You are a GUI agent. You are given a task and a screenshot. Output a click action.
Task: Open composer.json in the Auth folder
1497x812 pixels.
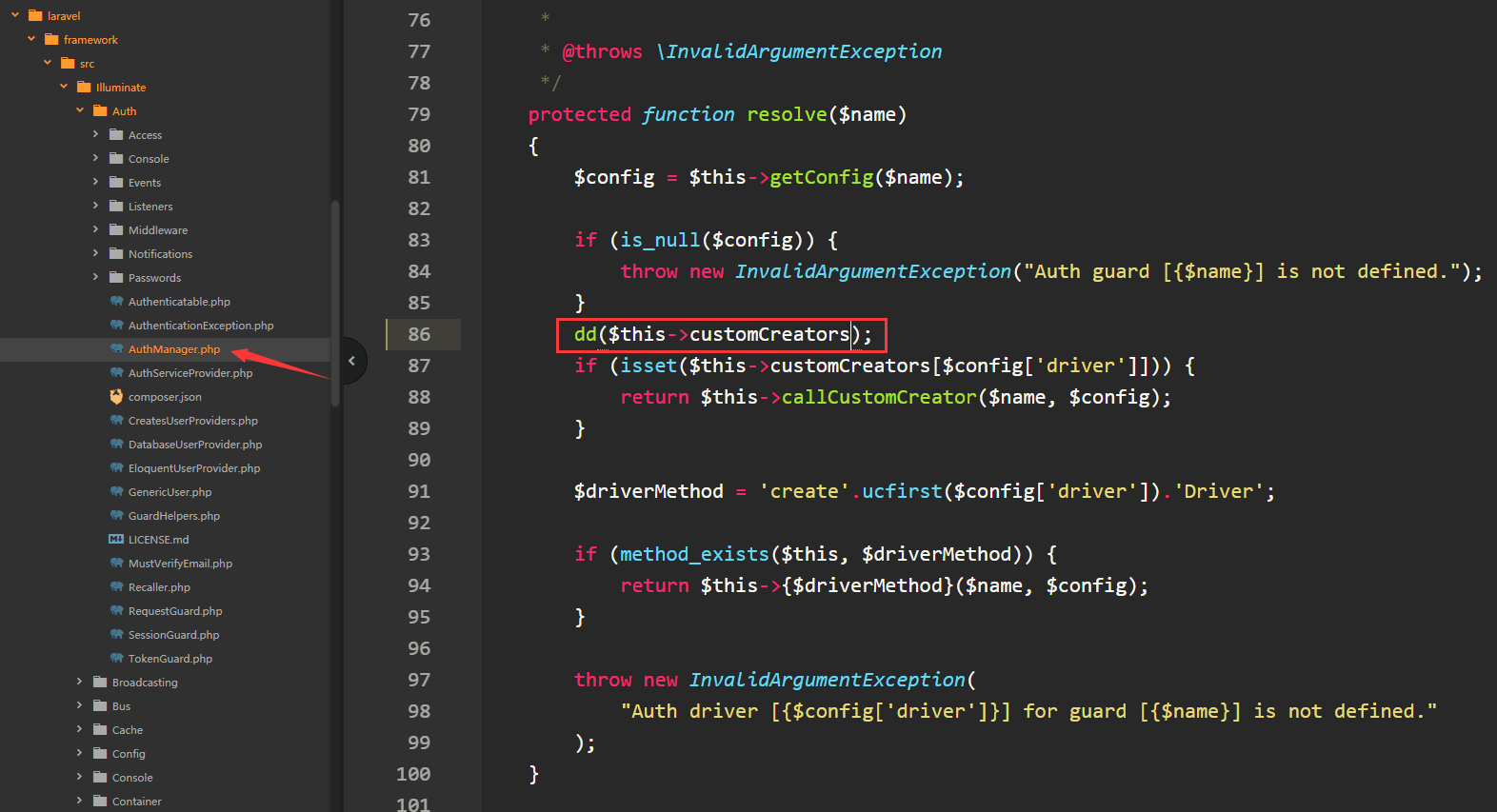[165, 397]
